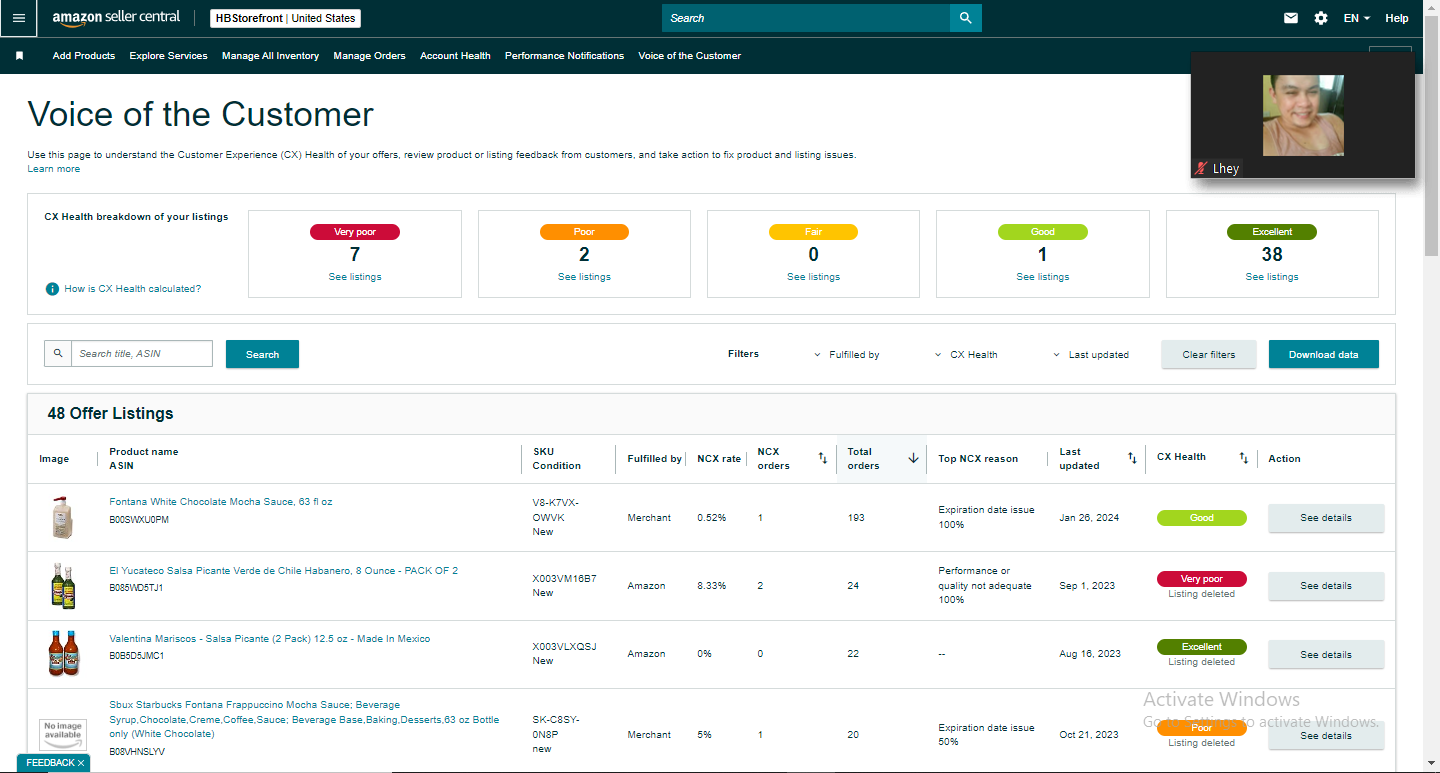The height and width of the screenshot is (773, 1440).
Task: Open the messages envelope icon
Action: (x=1291, y=18)
